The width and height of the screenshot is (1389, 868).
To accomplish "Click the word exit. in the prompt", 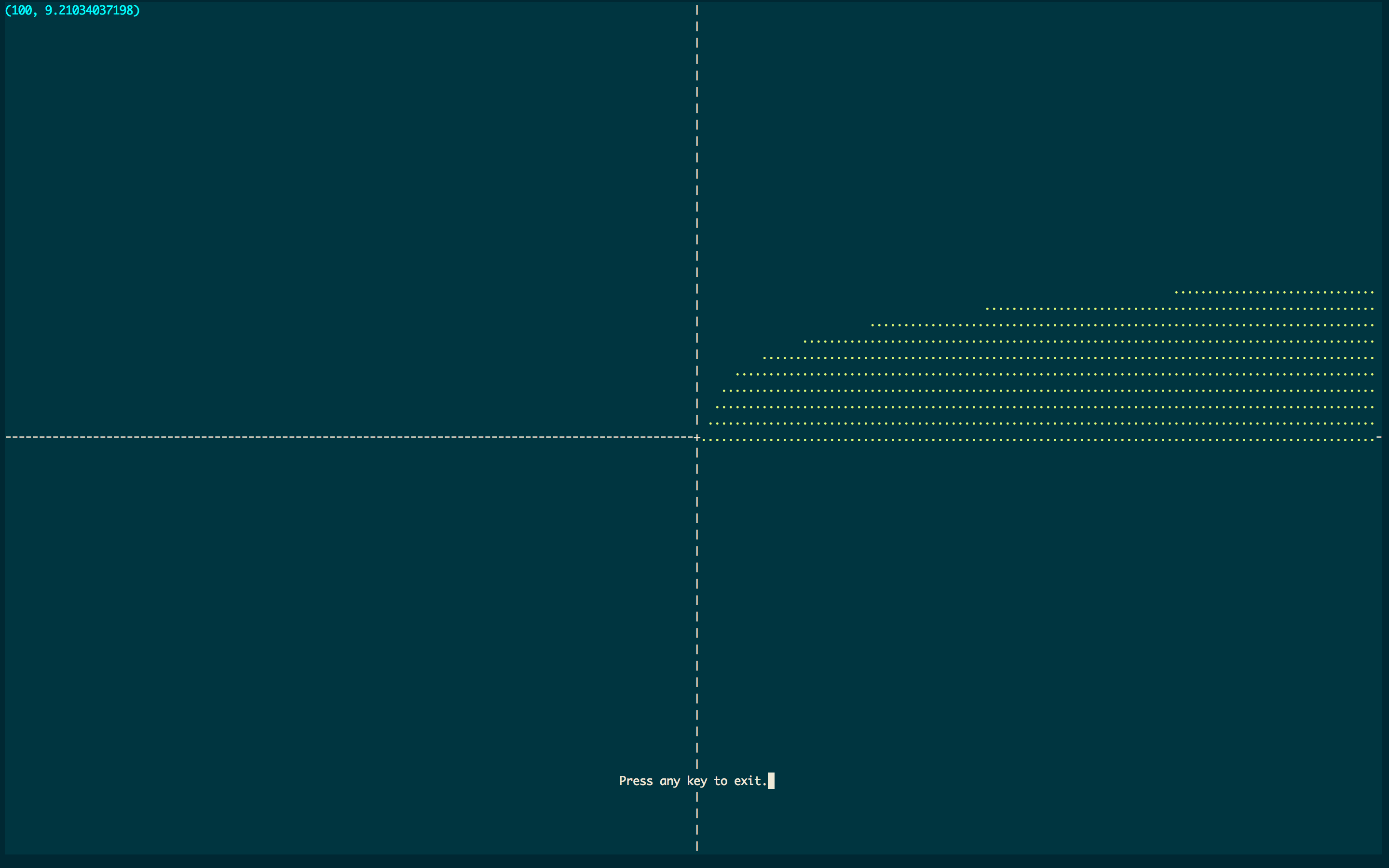I will pos(750,781).
